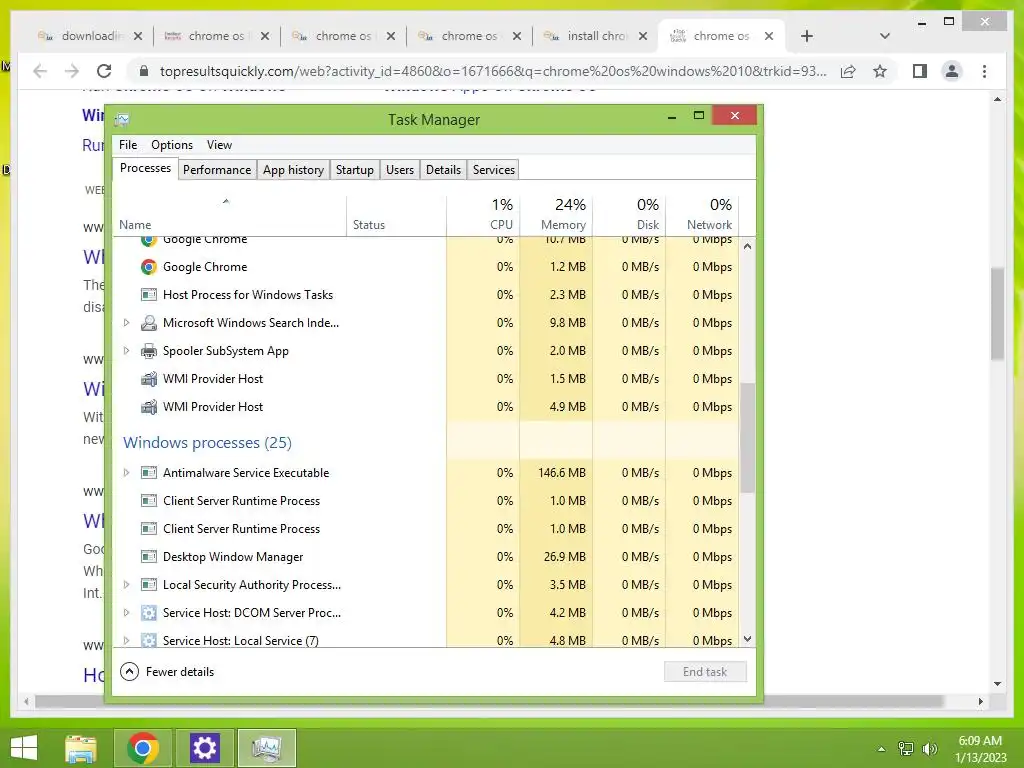The image size is (1024, 768).
Task: Select the 'downloadin' browser tab
Action: (x=89, y=36)
